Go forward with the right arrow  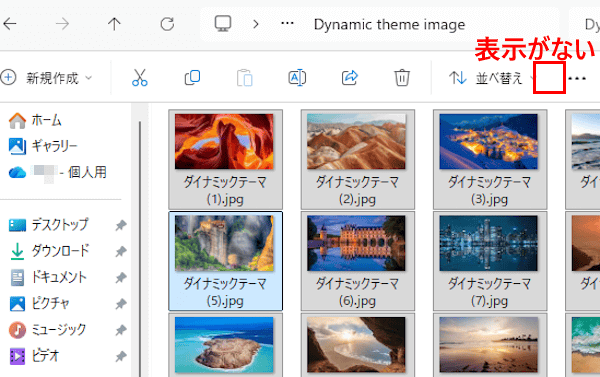tap(62, 24)
